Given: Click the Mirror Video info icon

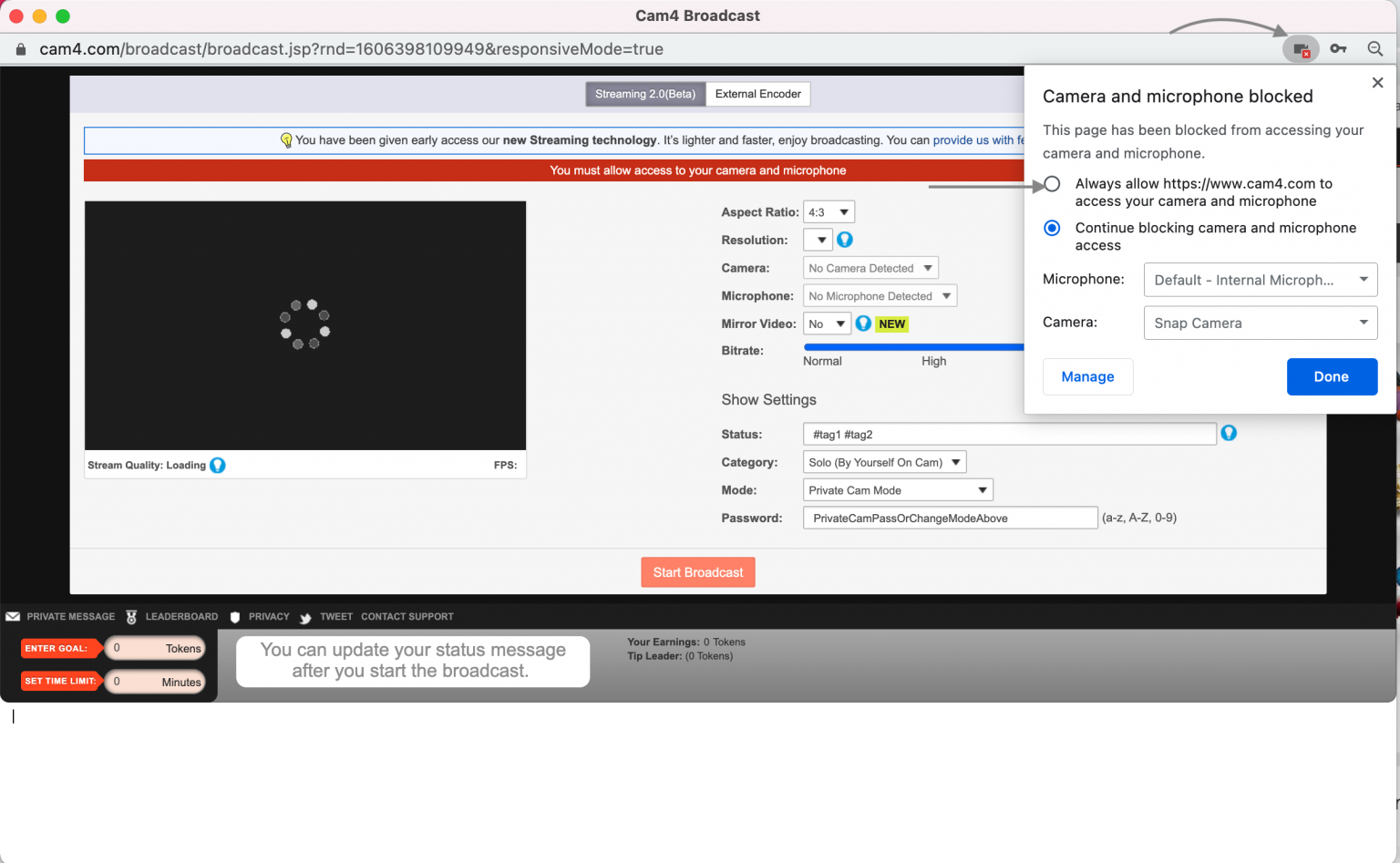Looking at the screenshot, I should pyautogui.click(x=863, y=324).
